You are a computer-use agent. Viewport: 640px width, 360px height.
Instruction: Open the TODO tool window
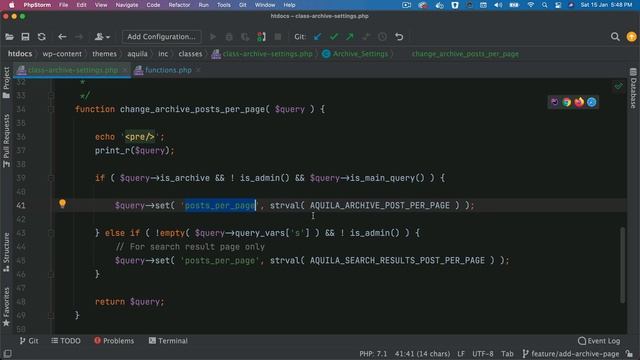point(66,341)
